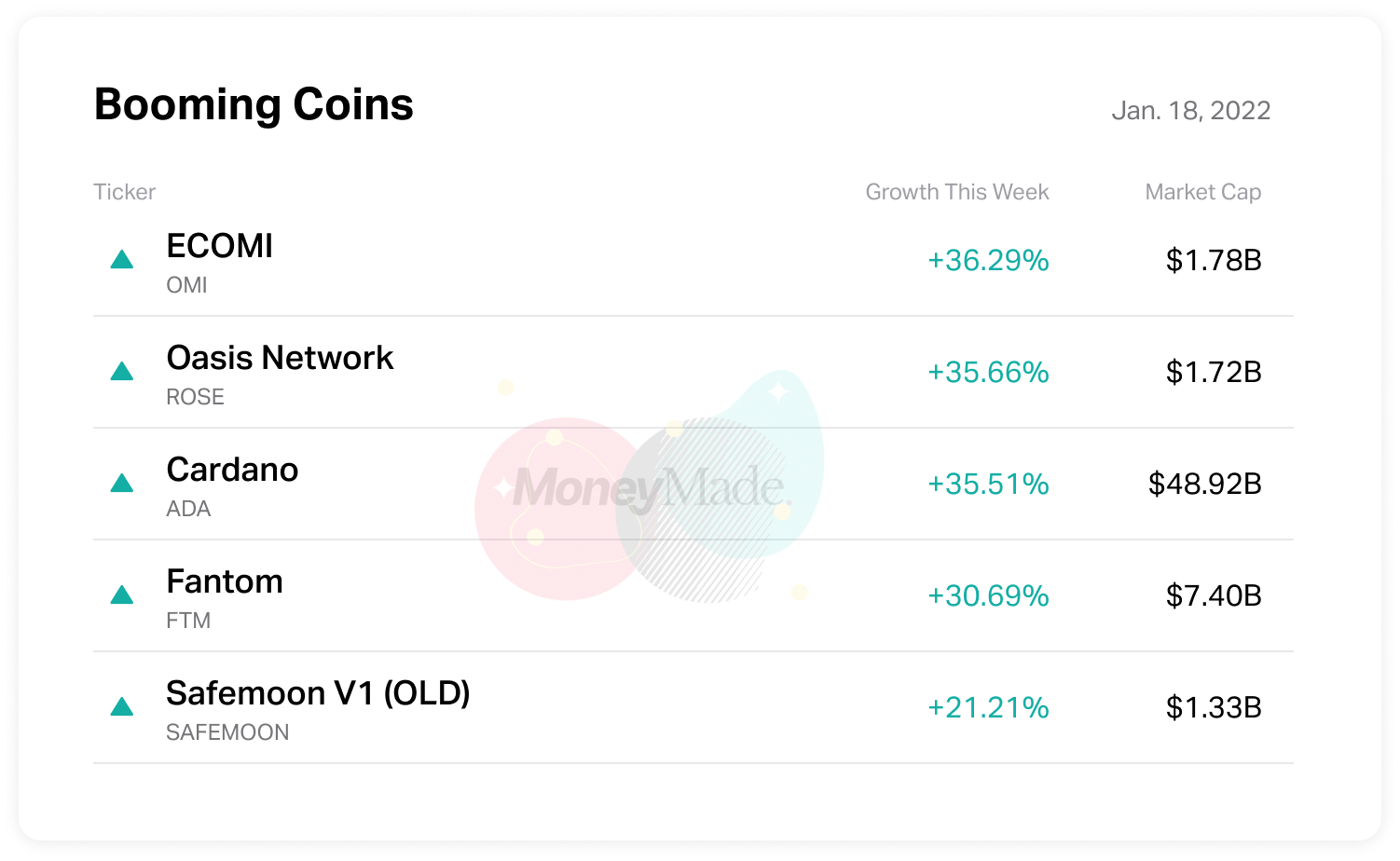The image size is (1400, 861).
Task: Click the Ticker column header
Action: point(125,192)
